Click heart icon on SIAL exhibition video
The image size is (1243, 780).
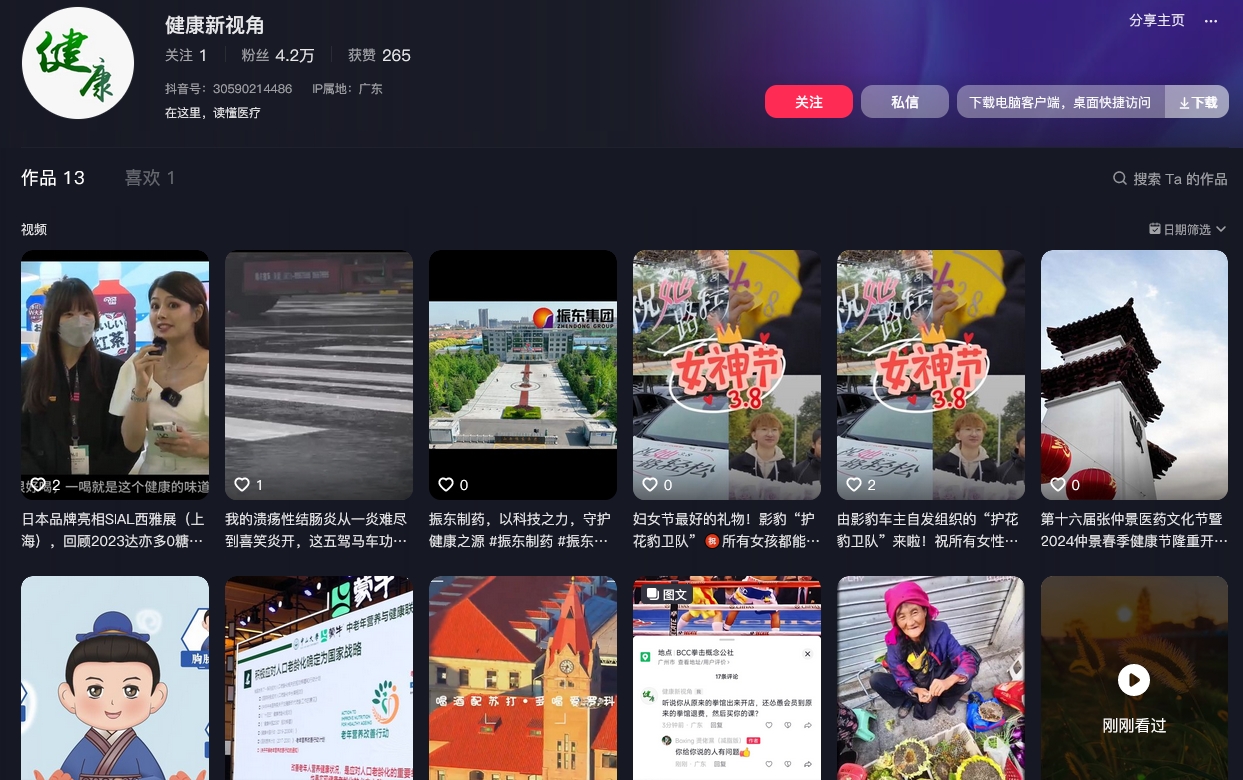pyautogui.click(x=38, y=484)
